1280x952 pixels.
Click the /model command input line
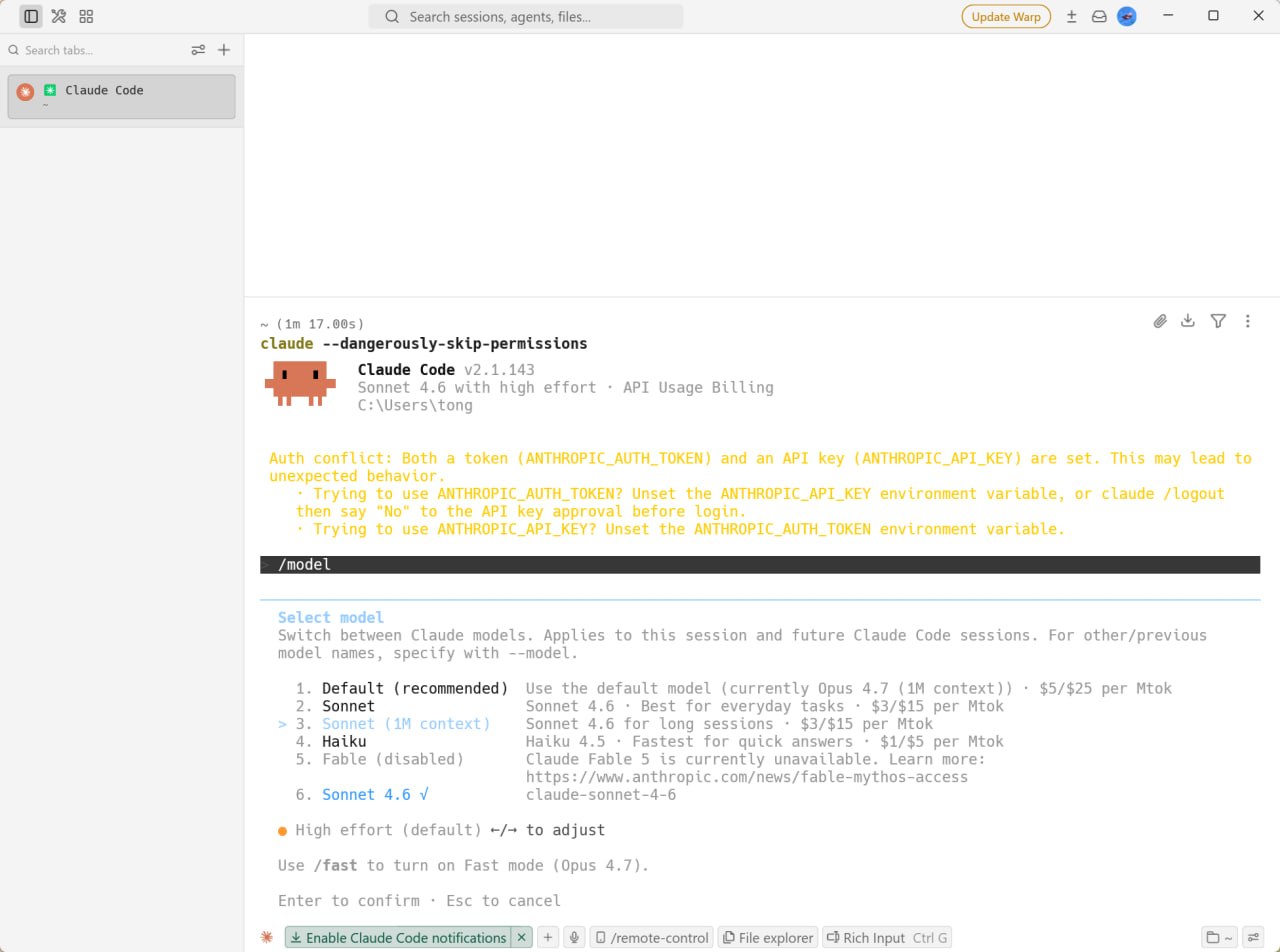click(x=760, y=565)
